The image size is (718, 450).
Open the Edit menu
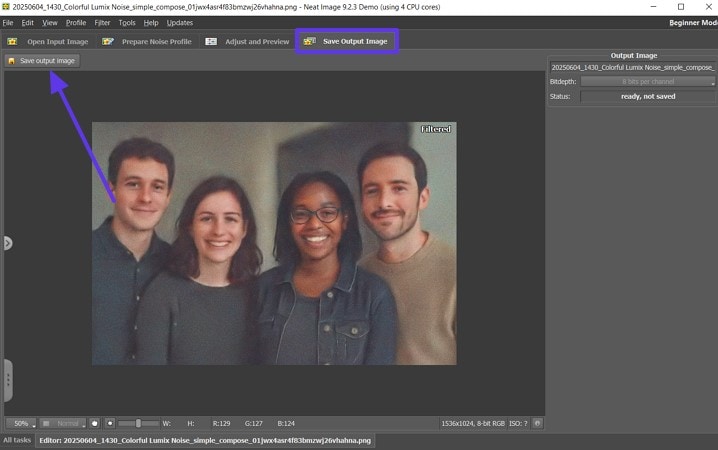pyautogui.click(x=27, y=23)
